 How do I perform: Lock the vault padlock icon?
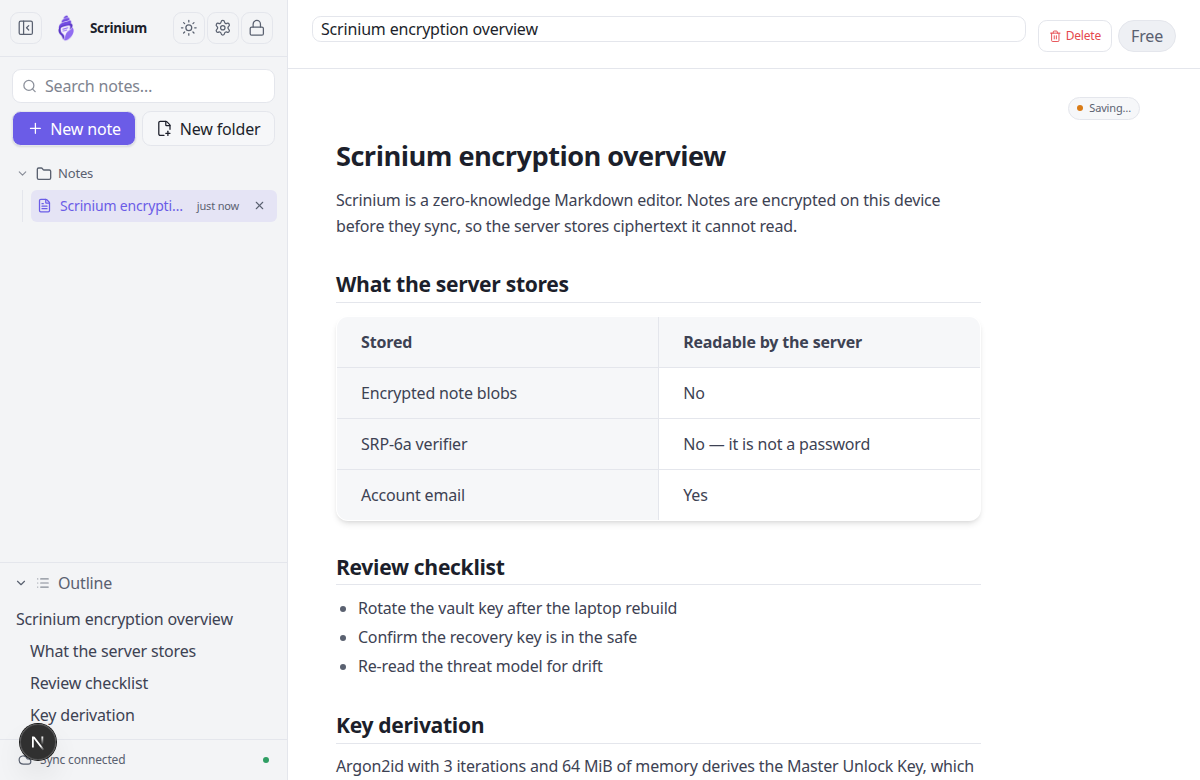point(257,28)
